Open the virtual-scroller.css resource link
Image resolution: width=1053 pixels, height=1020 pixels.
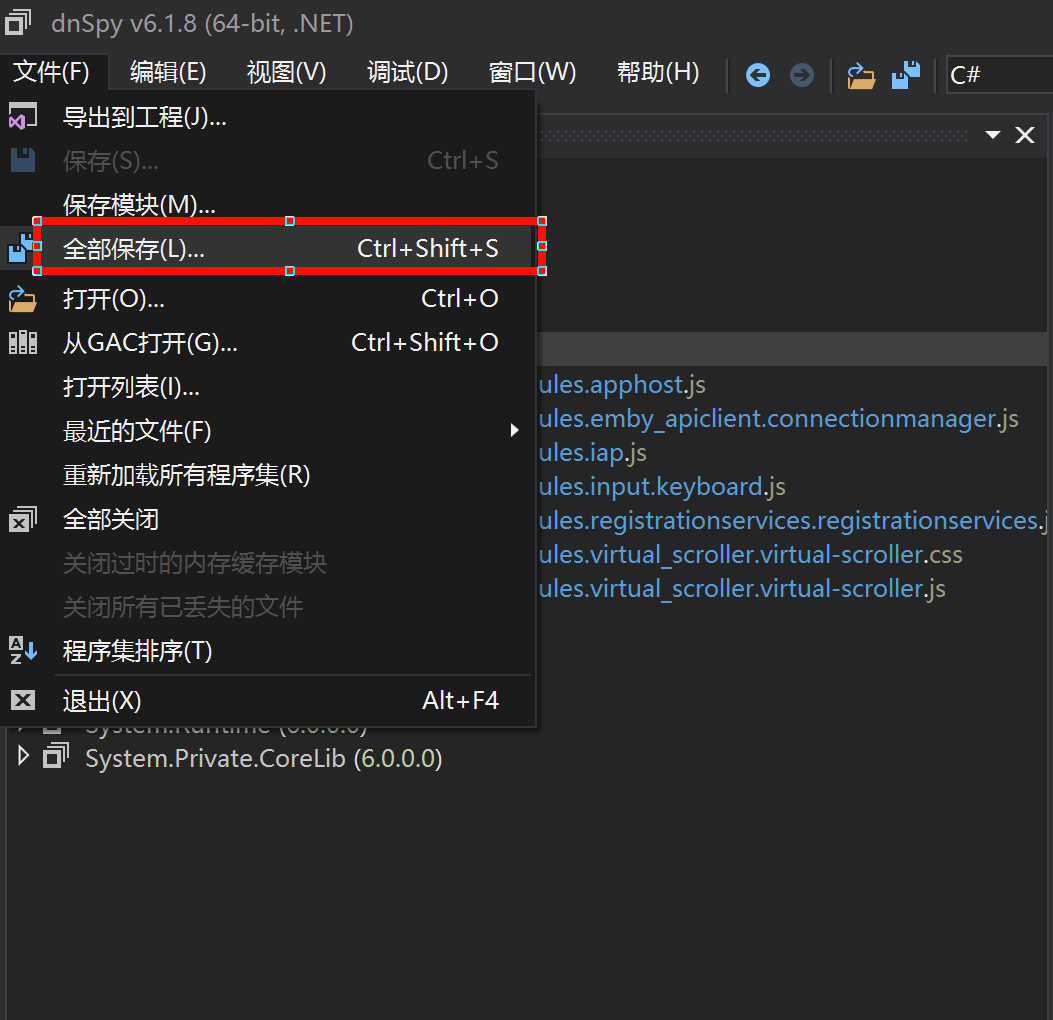(x=750, y=554)
